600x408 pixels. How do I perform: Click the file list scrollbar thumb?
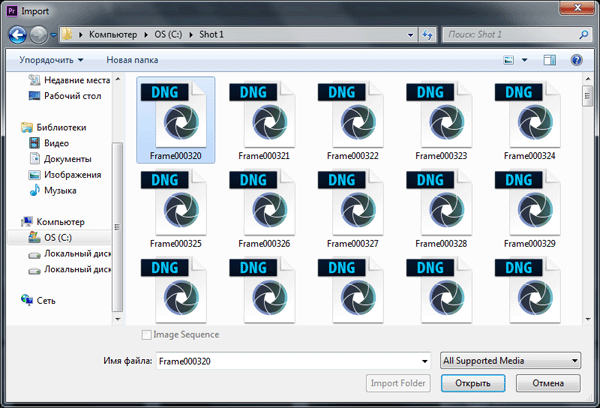pos(588,96)
